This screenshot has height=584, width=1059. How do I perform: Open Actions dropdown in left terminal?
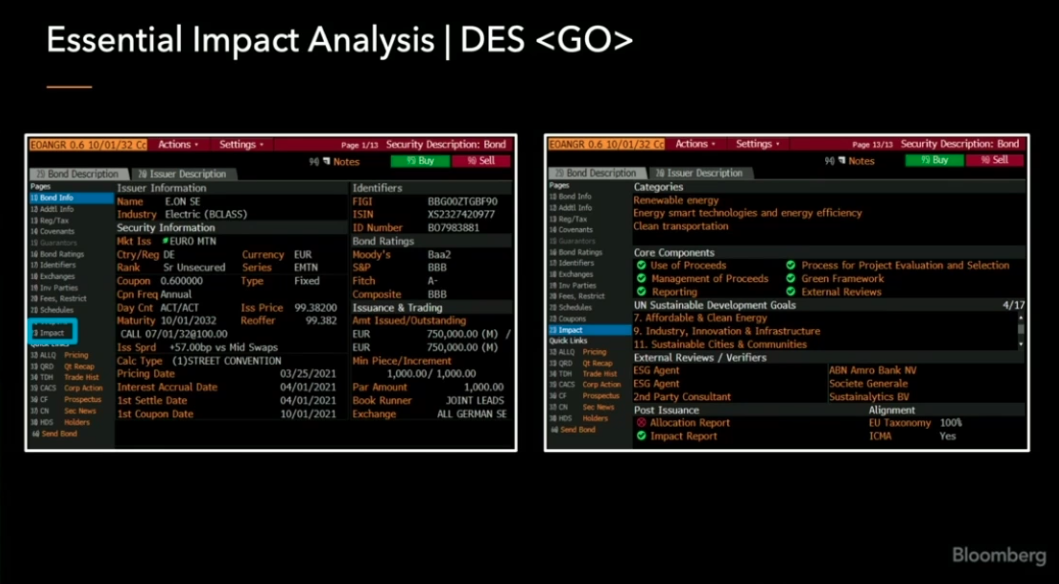[x=178, y=144]
